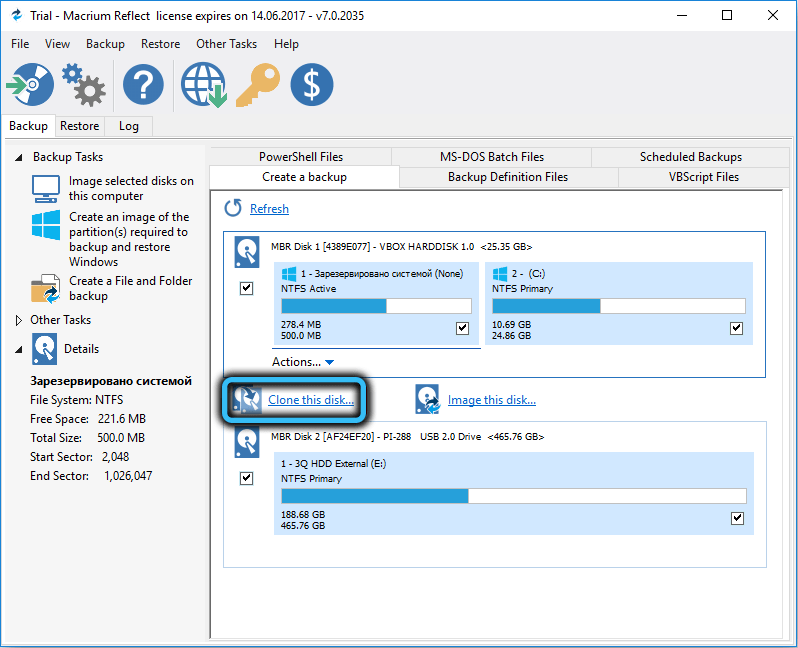The width and height of the screenshot is (798, 648).
Task: Collapse the Backup Tasks tree section
Action: (19, 157)
